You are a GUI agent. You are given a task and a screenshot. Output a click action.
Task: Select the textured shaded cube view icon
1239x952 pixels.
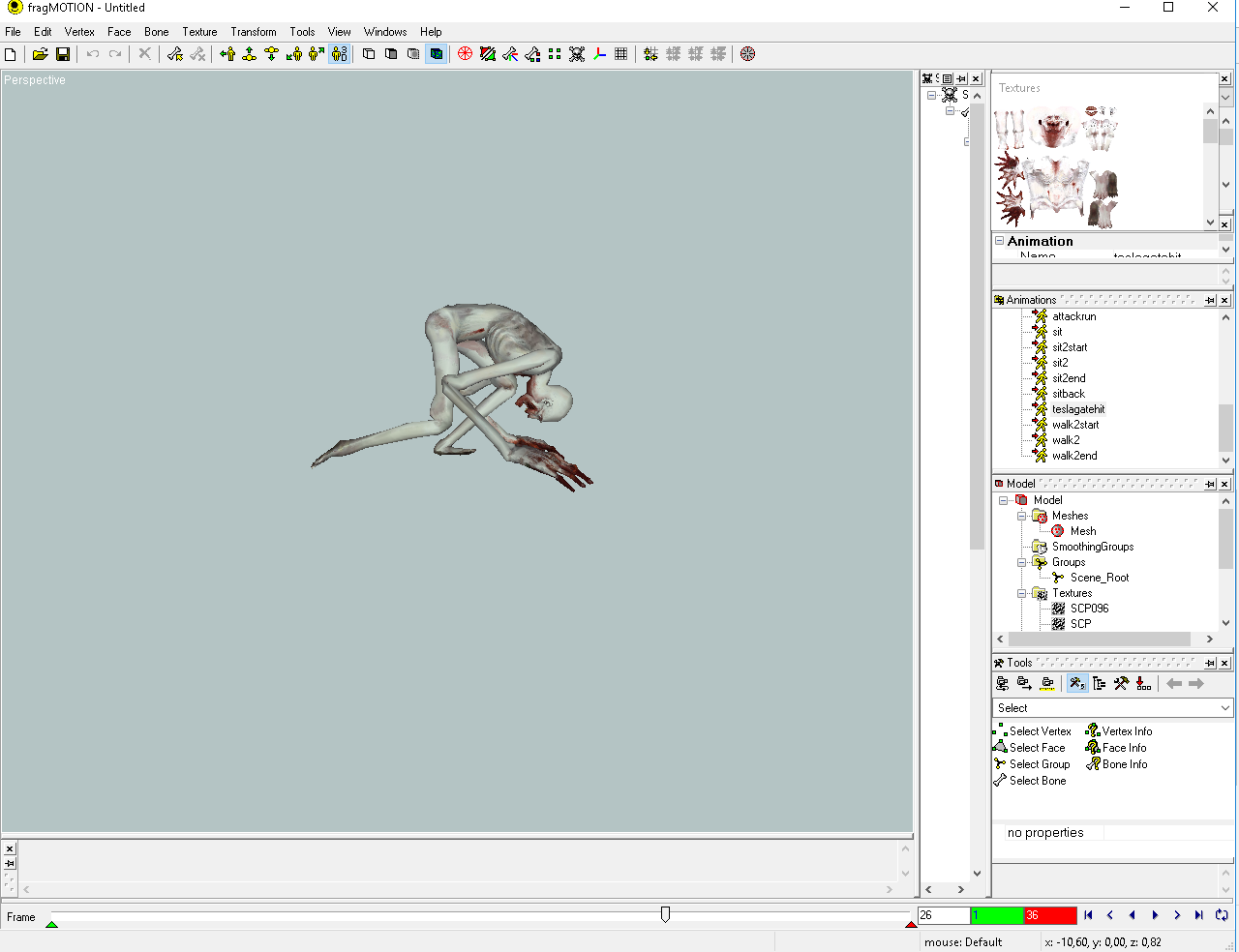click(x=436, y=54)
